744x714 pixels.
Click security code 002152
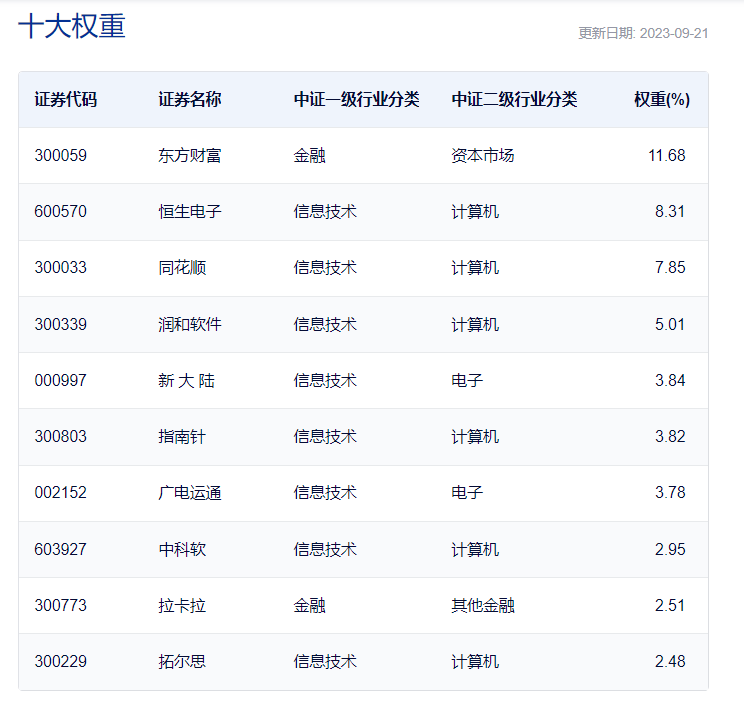(x=60, y=493)
